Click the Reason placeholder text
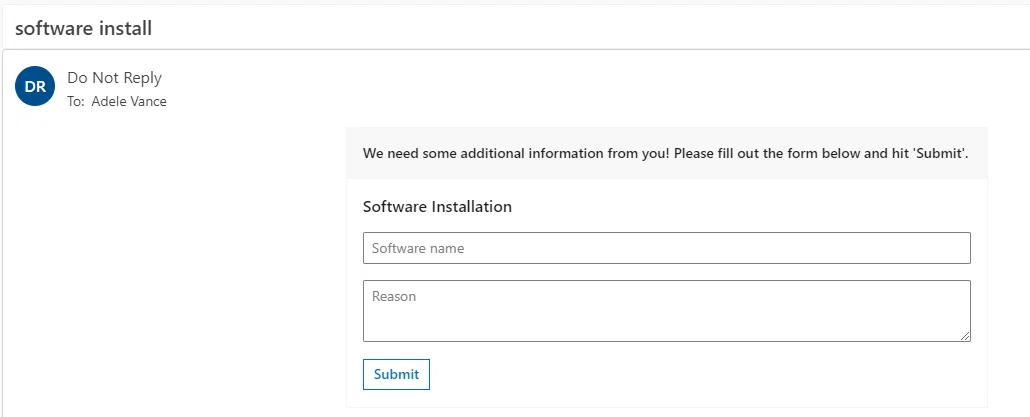This screenshot has height=417, width=1030. (393, 296)
